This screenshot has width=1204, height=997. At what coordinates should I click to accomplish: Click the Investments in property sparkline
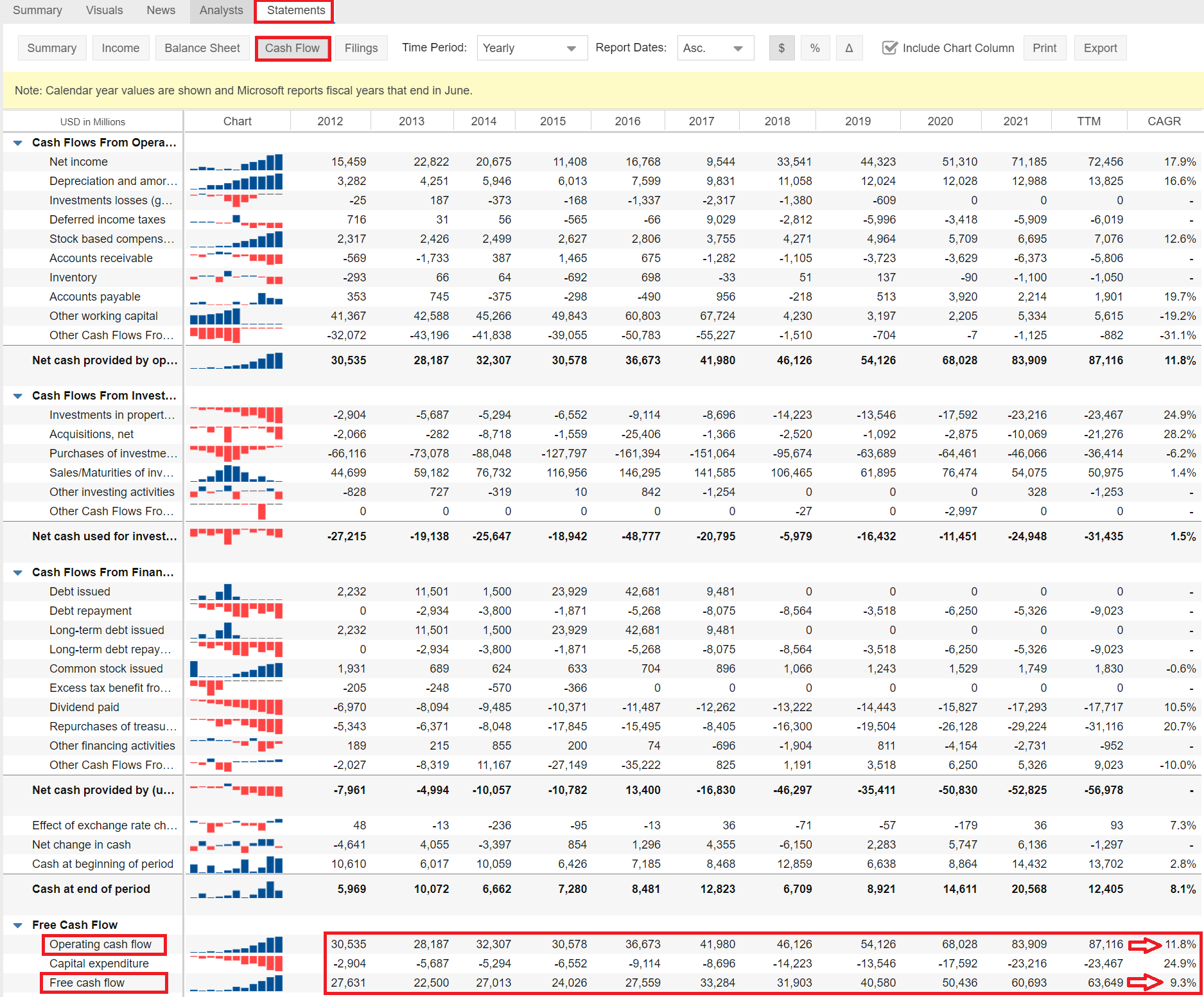236,415
